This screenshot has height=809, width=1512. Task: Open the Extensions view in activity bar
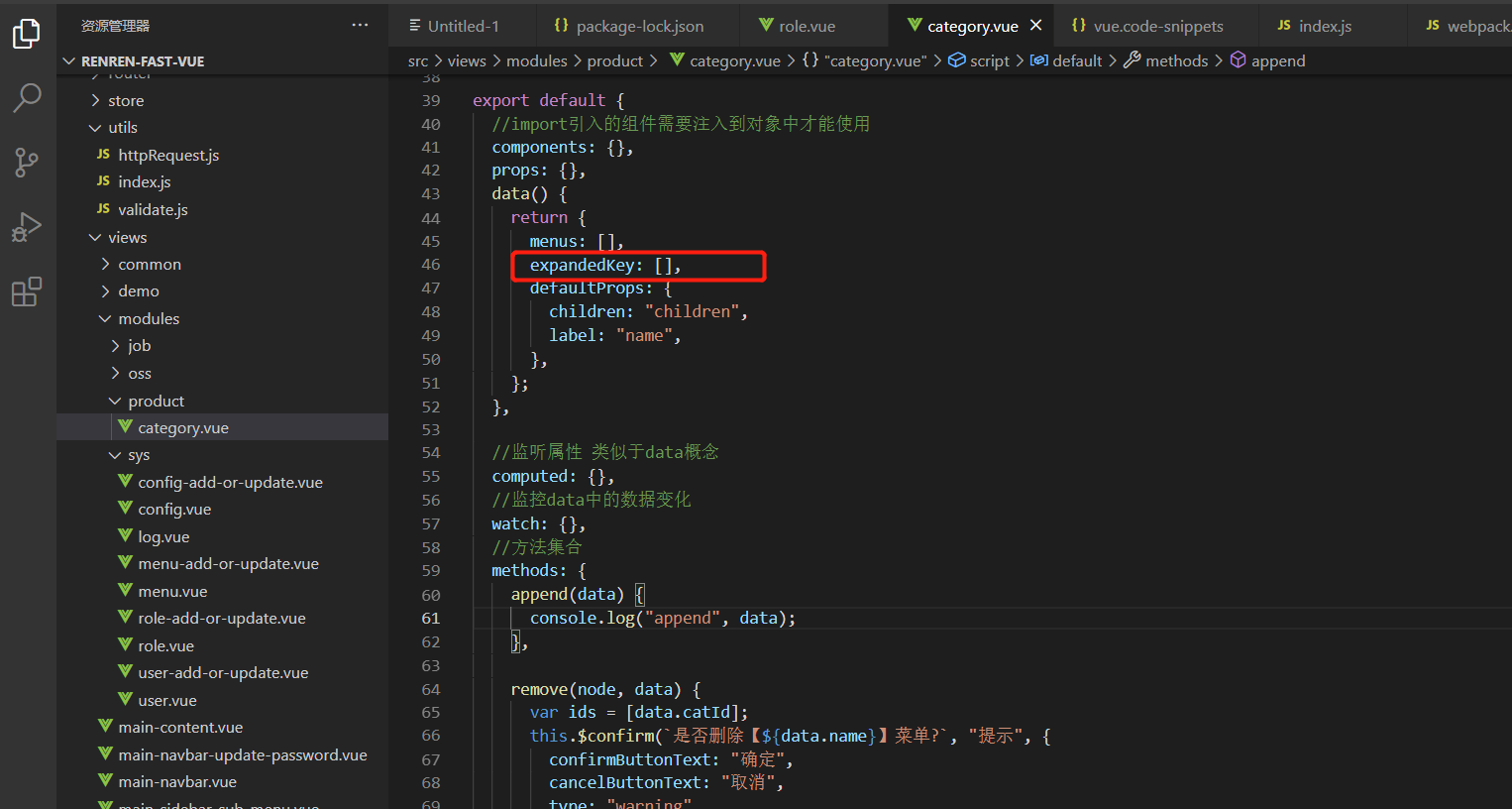(x=27, y=292)
